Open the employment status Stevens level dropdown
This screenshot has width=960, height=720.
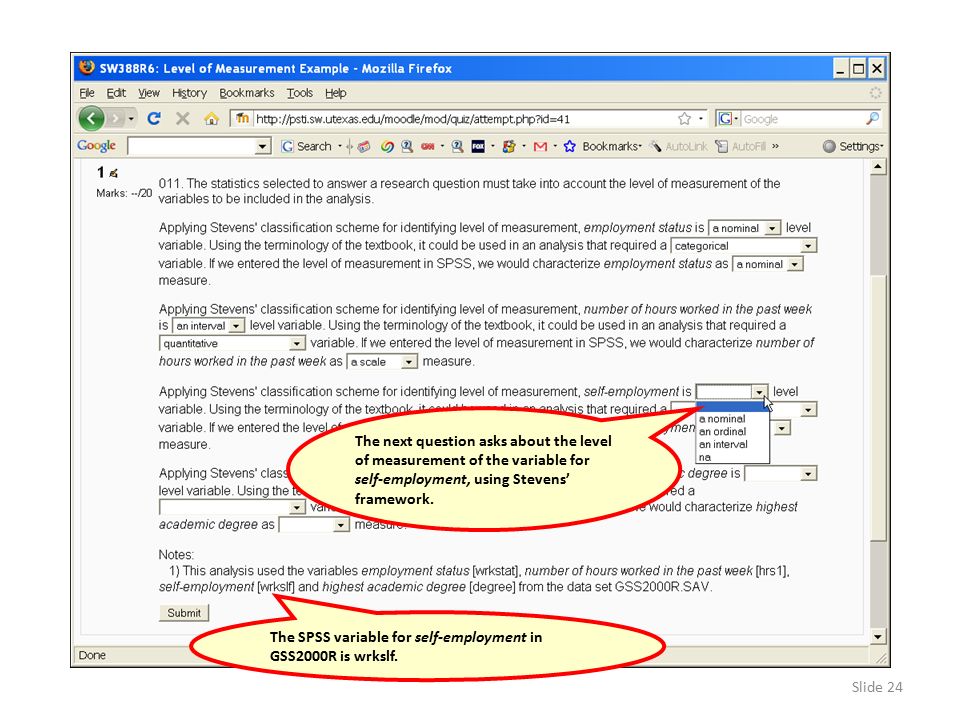tap(744, 228)
